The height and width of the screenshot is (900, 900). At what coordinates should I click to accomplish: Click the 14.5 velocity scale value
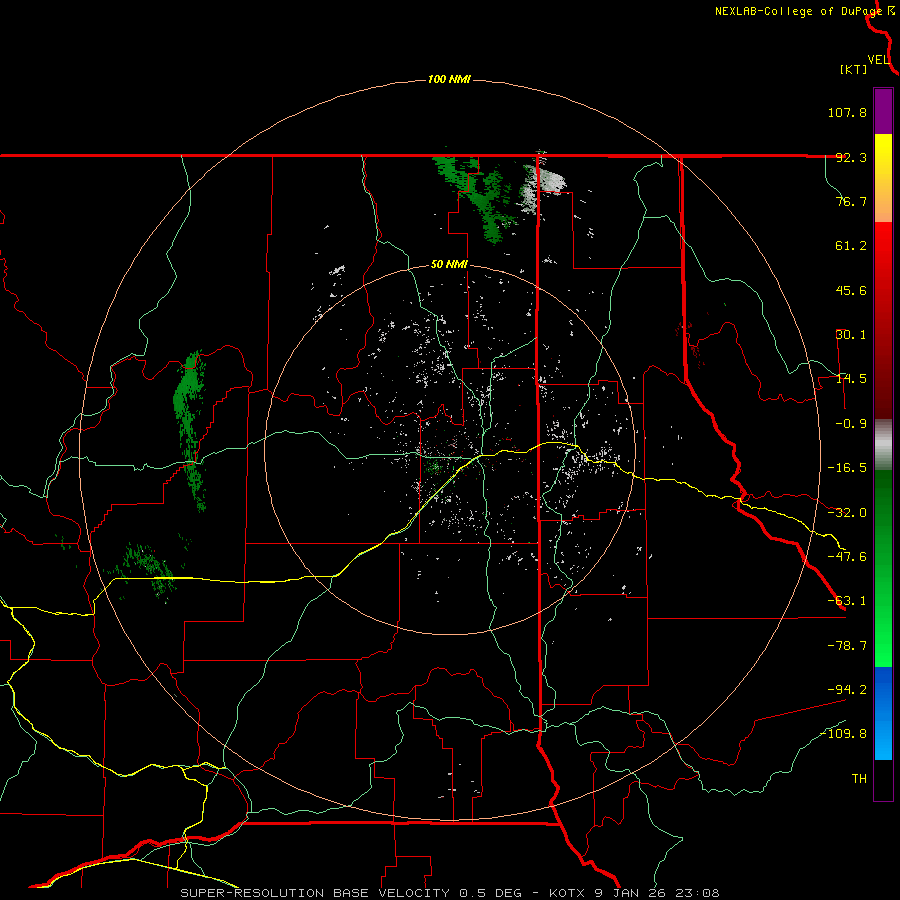851,379
